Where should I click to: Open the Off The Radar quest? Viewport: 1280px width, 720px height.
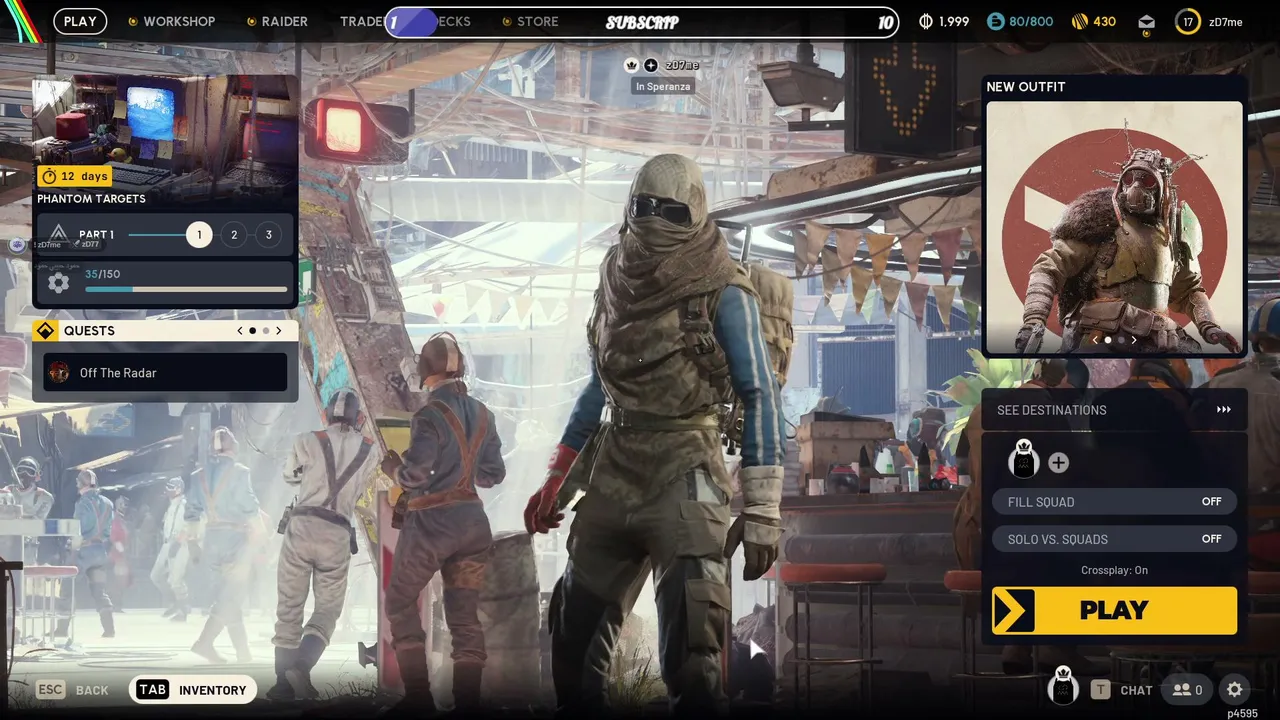pos(165,373)
